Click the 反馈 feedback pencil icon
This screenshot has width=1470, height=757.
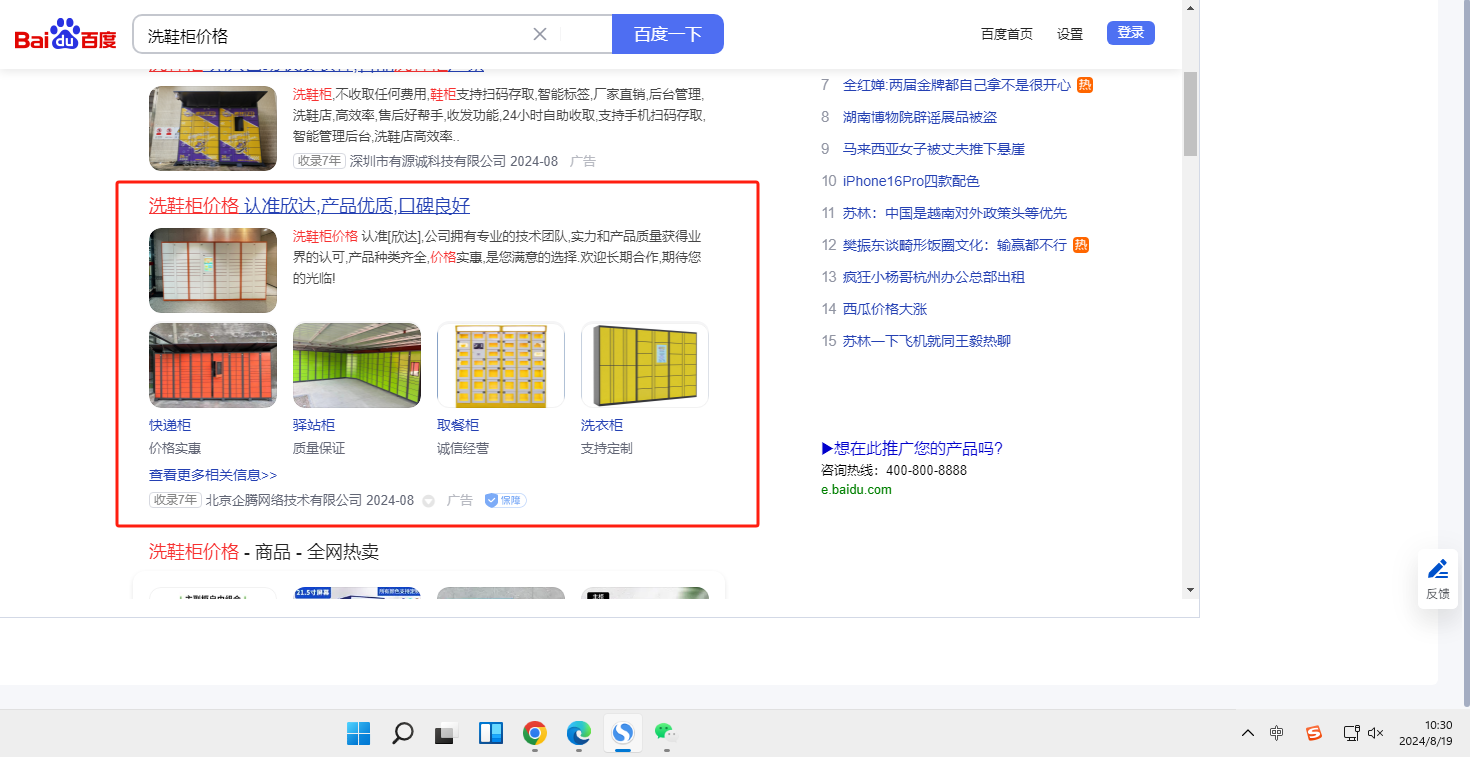(x=1438, y=570)
